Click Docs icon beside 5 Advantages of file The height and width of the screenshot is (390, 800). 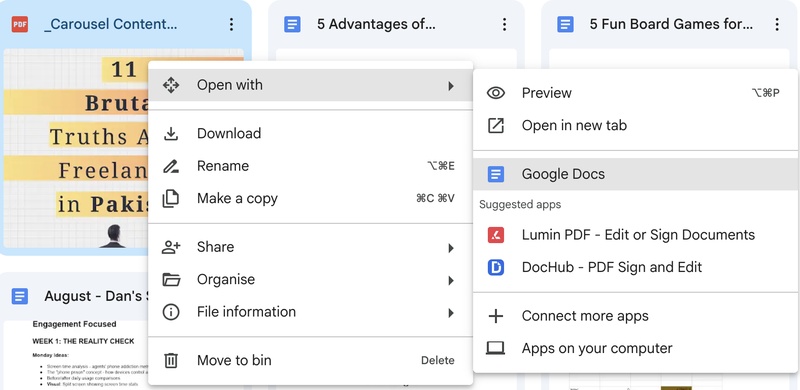pyautogui.click(x=292, y=24)
